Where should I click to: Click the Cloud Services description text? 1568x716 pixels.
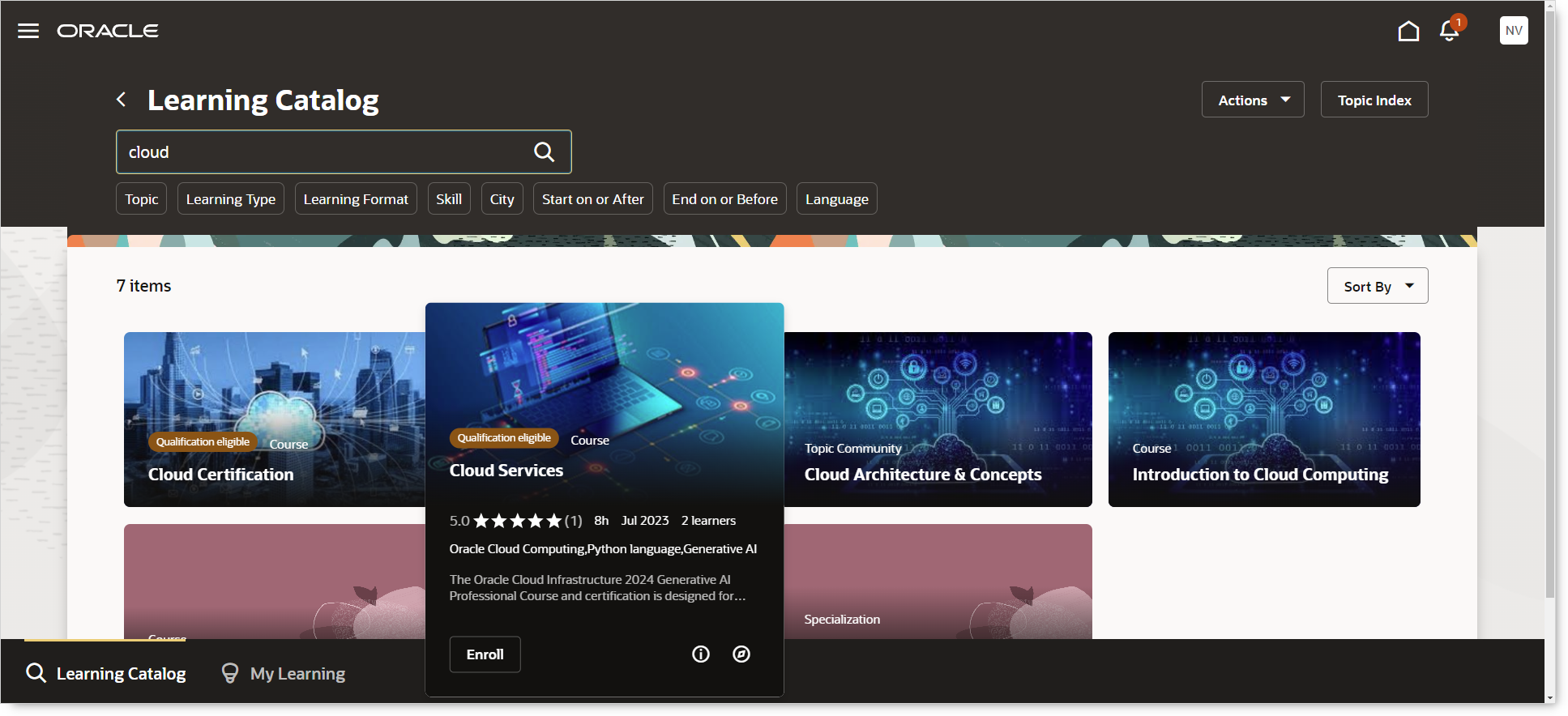pyautogui.click(x=598, y=588)
